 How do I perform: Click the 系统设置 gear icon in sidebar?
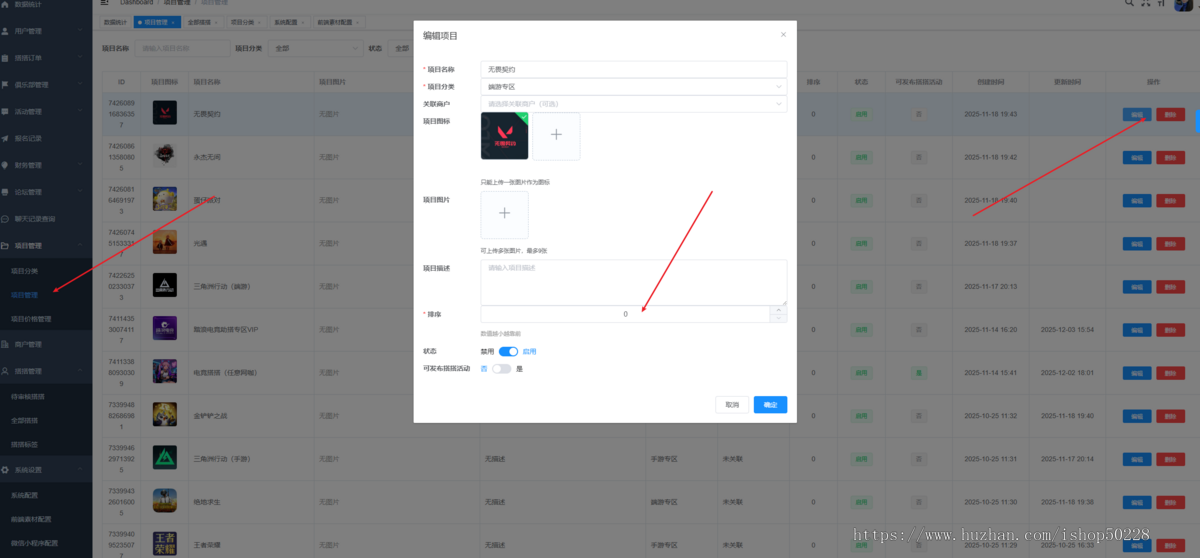tap(6, 469)
